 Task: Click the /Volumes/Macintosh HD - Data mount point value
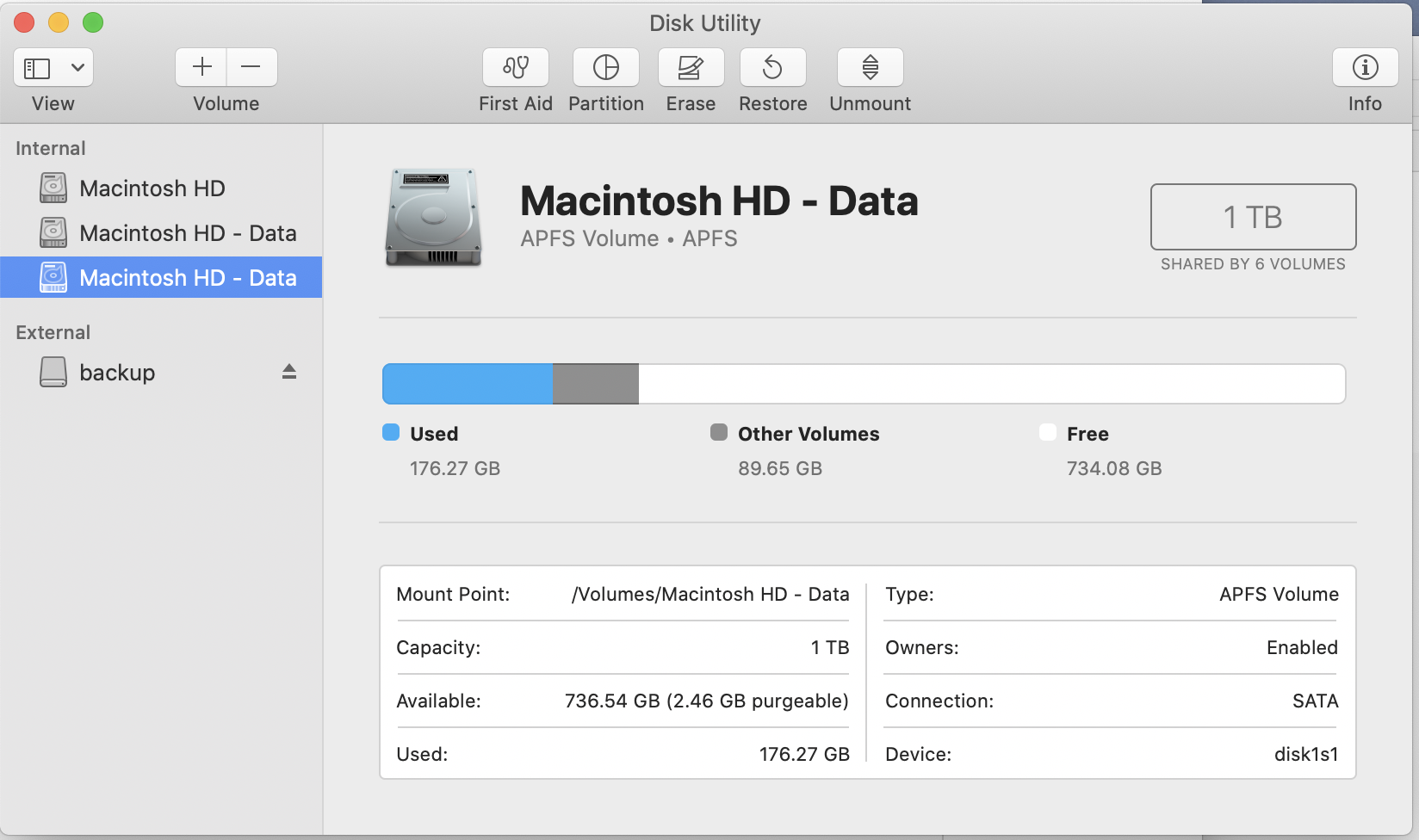pyautogui.click(x=710, y=595)
